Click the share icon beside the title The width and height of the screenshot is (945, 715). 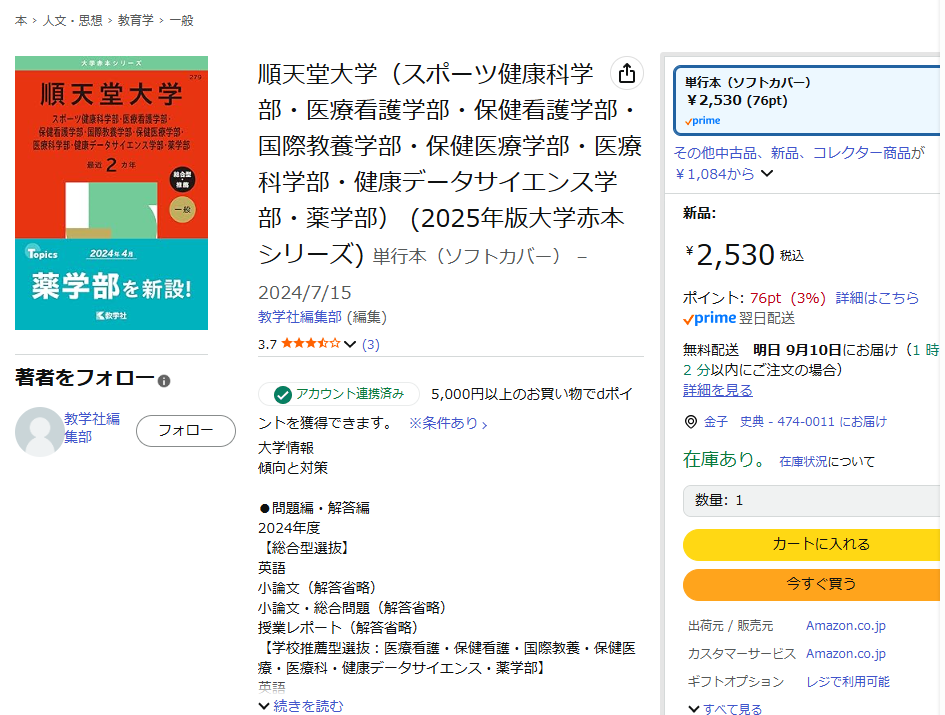tap(626, 74)
